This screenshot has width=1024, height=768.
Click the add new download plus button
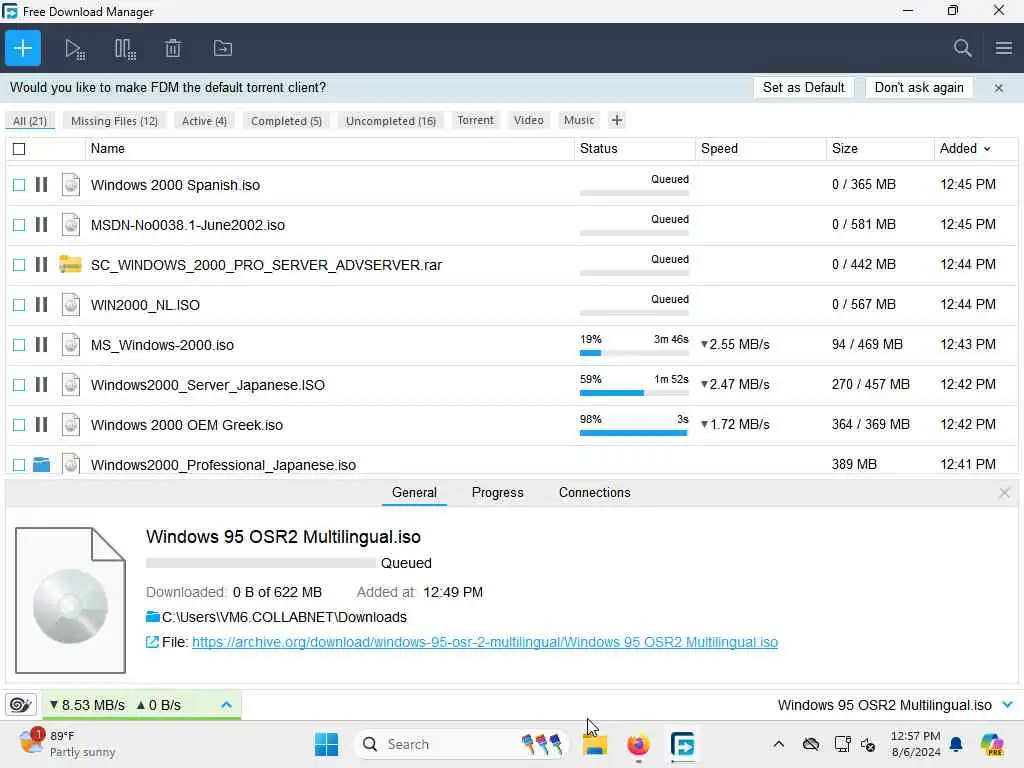pyautogui.click(x=23, y=48)
